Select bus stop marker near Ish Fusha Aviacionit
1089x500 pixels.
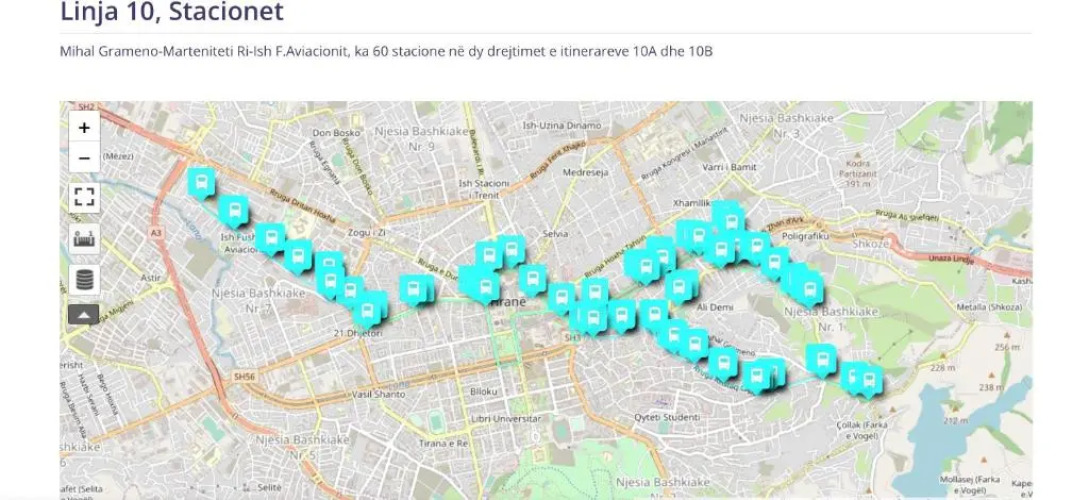[234, 211]
